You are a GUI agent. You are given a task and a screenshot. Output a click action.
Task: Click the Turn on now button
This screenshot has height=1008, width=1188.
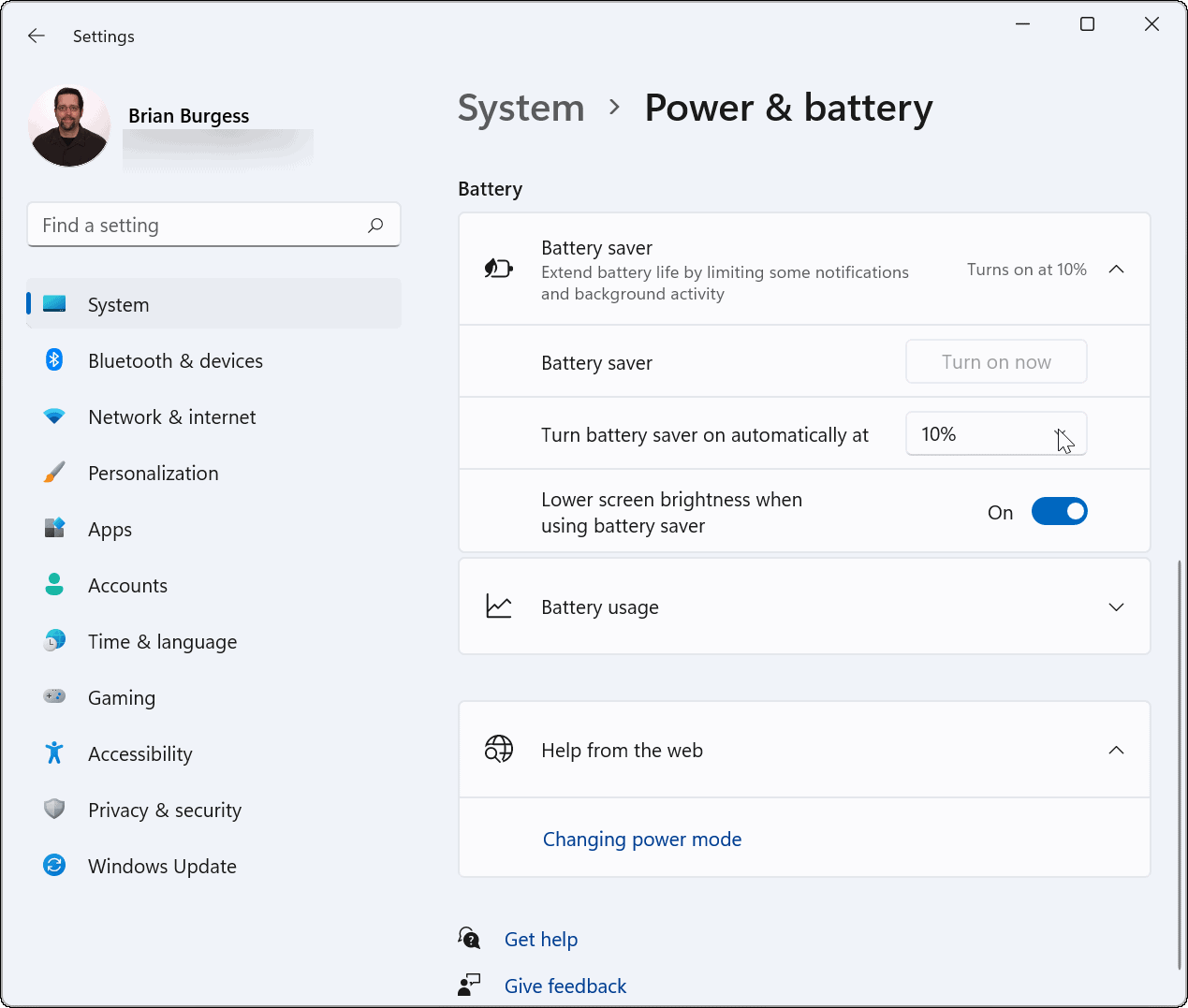pos(996,361)
